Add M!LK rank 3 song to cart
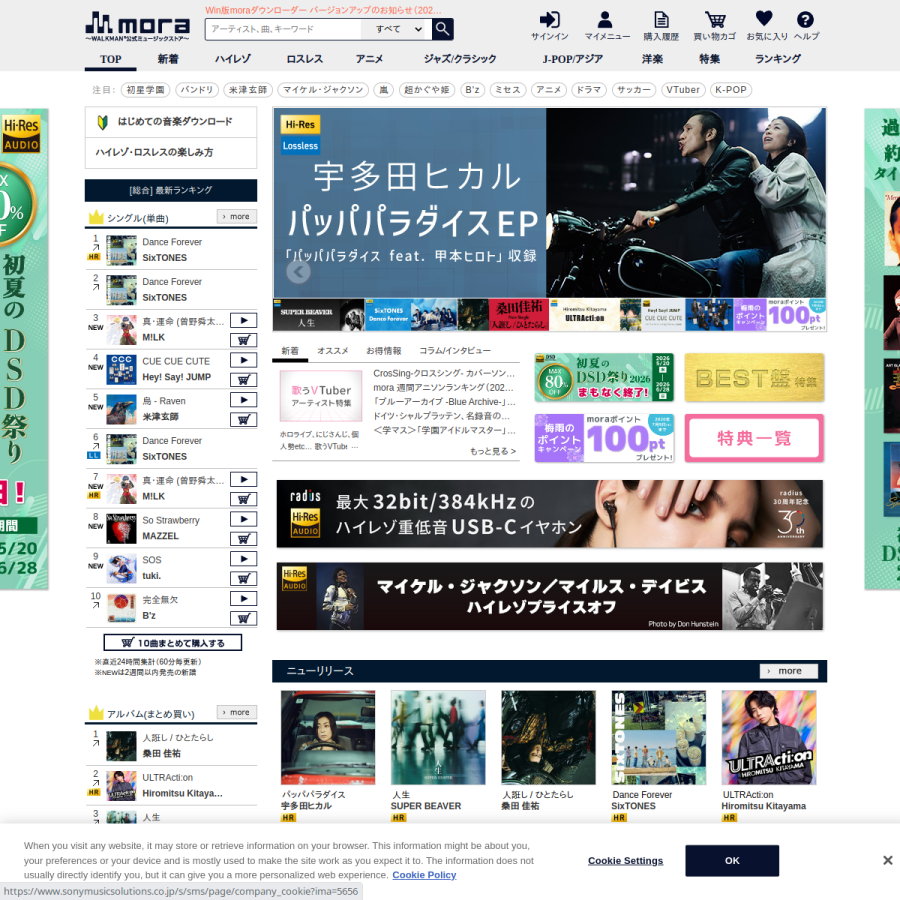 click(243, 340)
